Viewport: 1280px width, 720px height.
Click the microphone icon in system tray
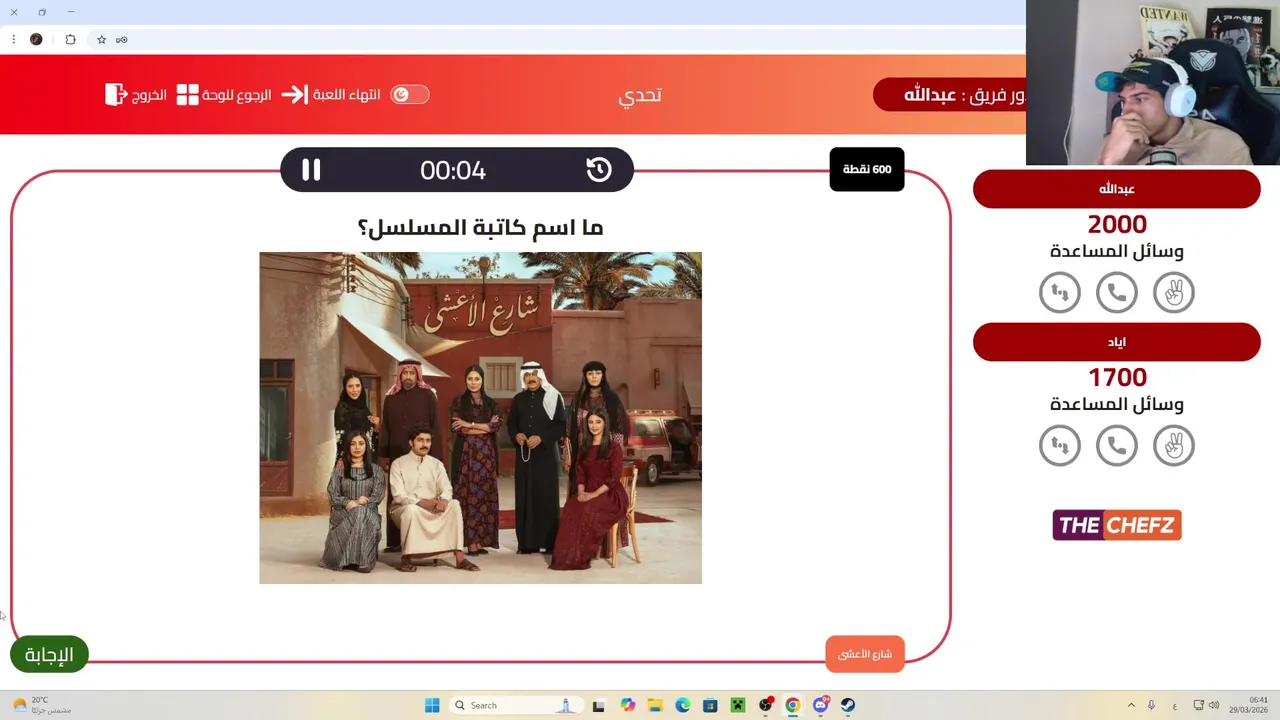click(1152, 705)
